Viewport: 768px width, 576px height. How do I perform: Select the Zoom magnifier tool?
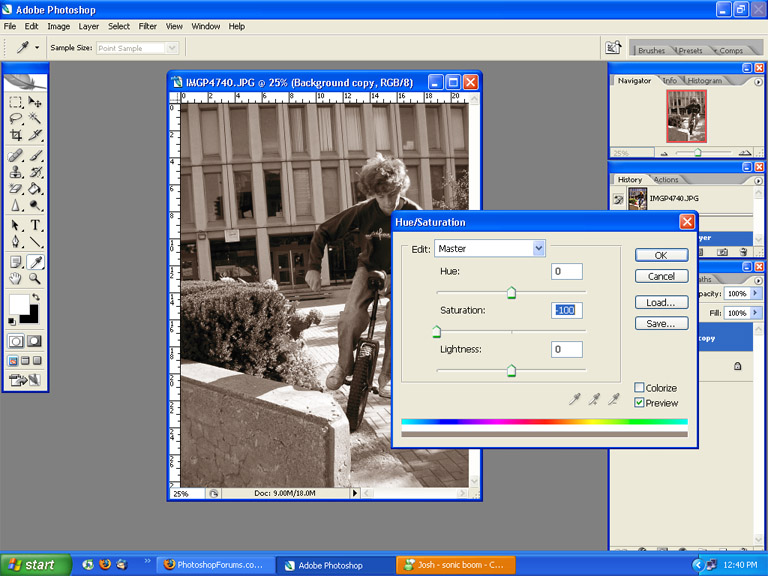pyautogui.click(x=35, y=279)
